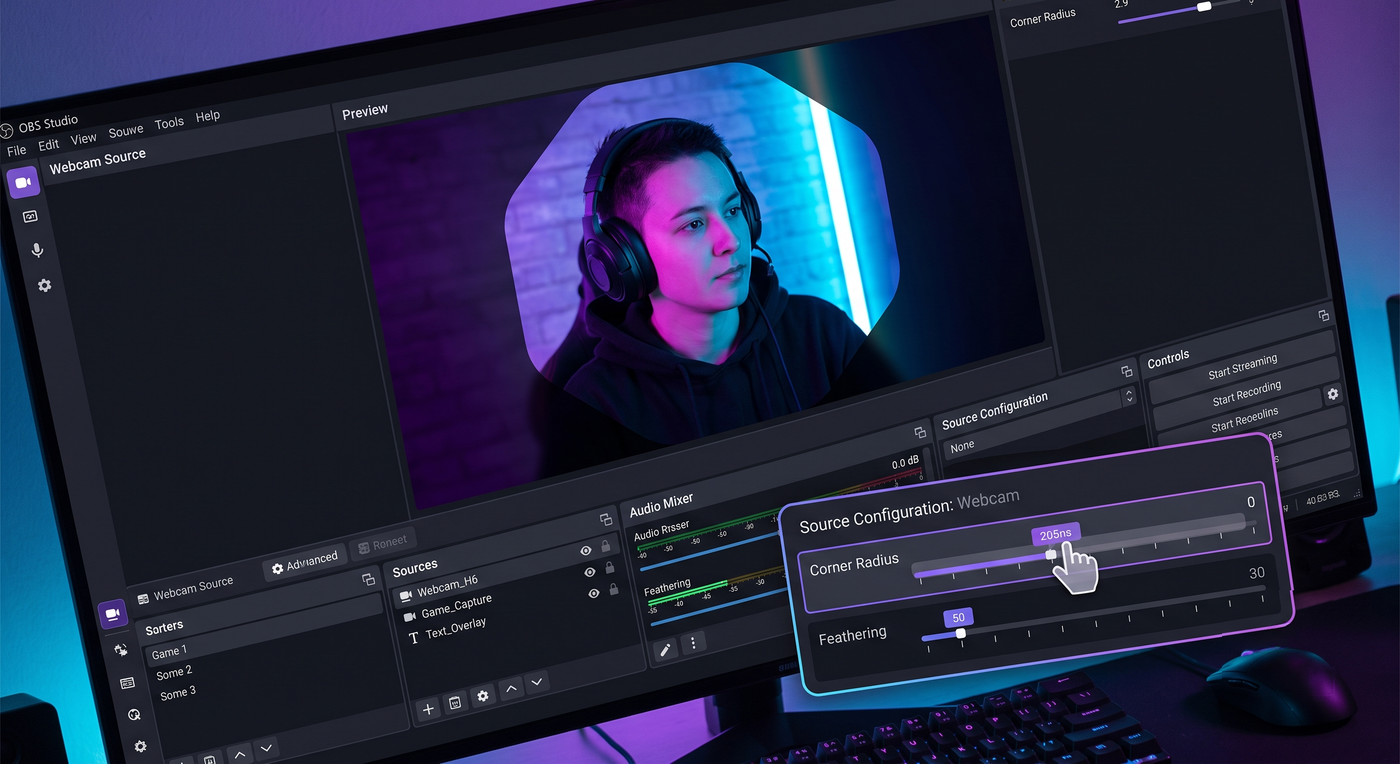This screenshot has width=1400, height=764.
Task: Click the puzzle piece icon in the lower sidebar
Action: [x=121, y=649]
